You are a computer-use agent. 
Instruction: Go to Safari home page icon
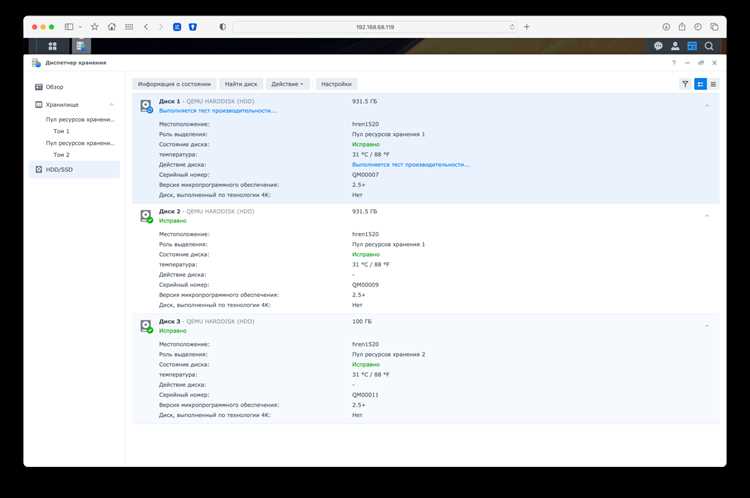pyautogui.click(x=112, y=27)
